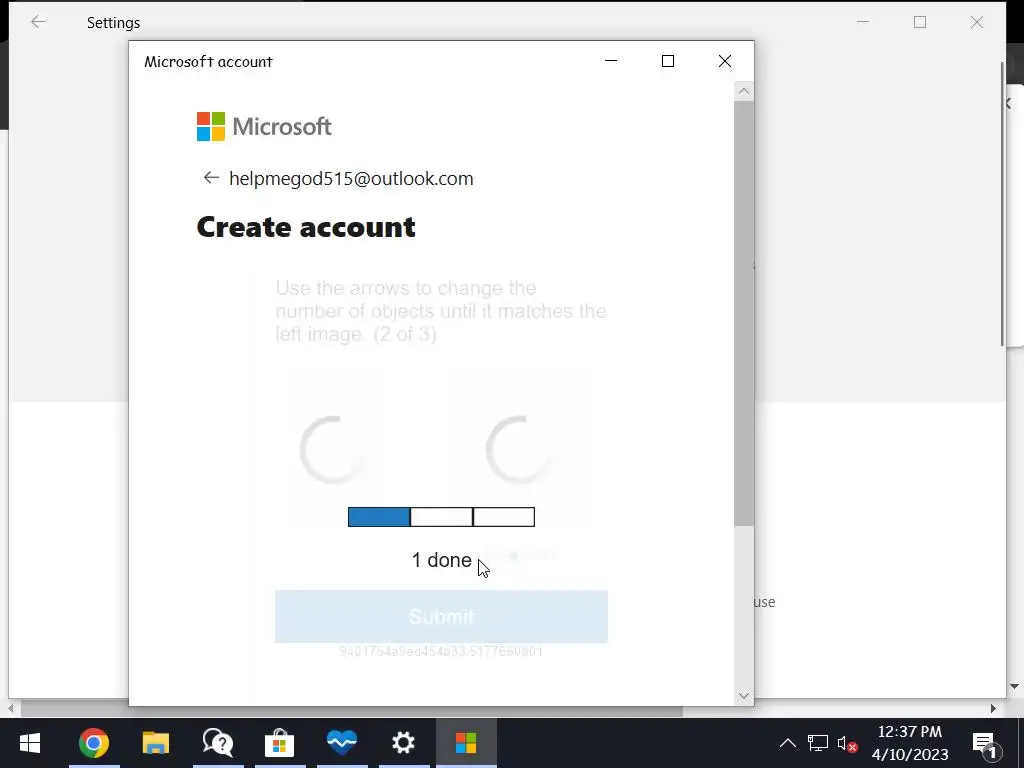This screenshot has height=768, width=1024.
Task: Maximize the Settings window
Action: click(x=920, y=22)
